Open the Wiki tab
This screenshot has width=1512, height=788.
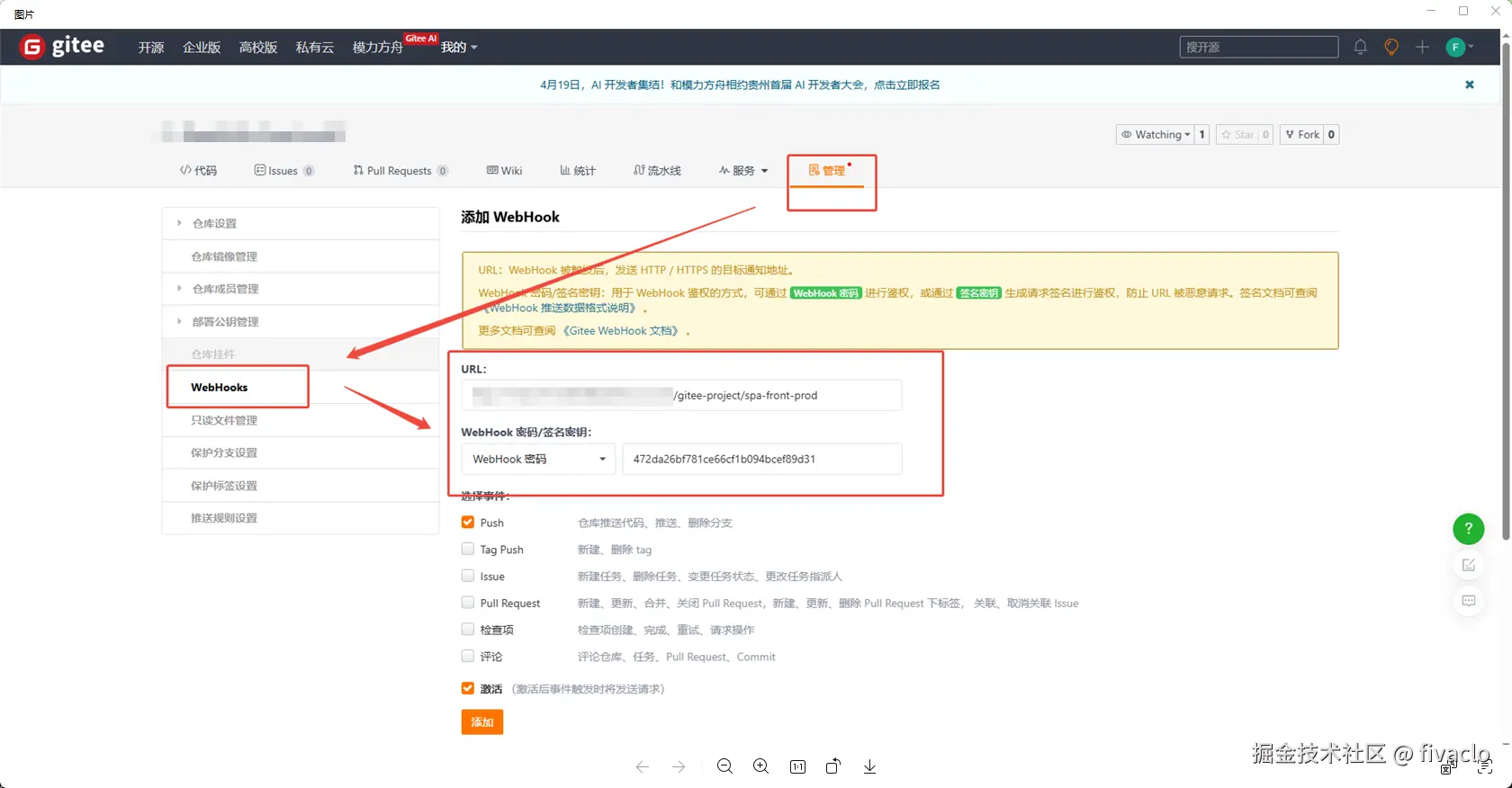pyautogui.click(x=504, y=170)
